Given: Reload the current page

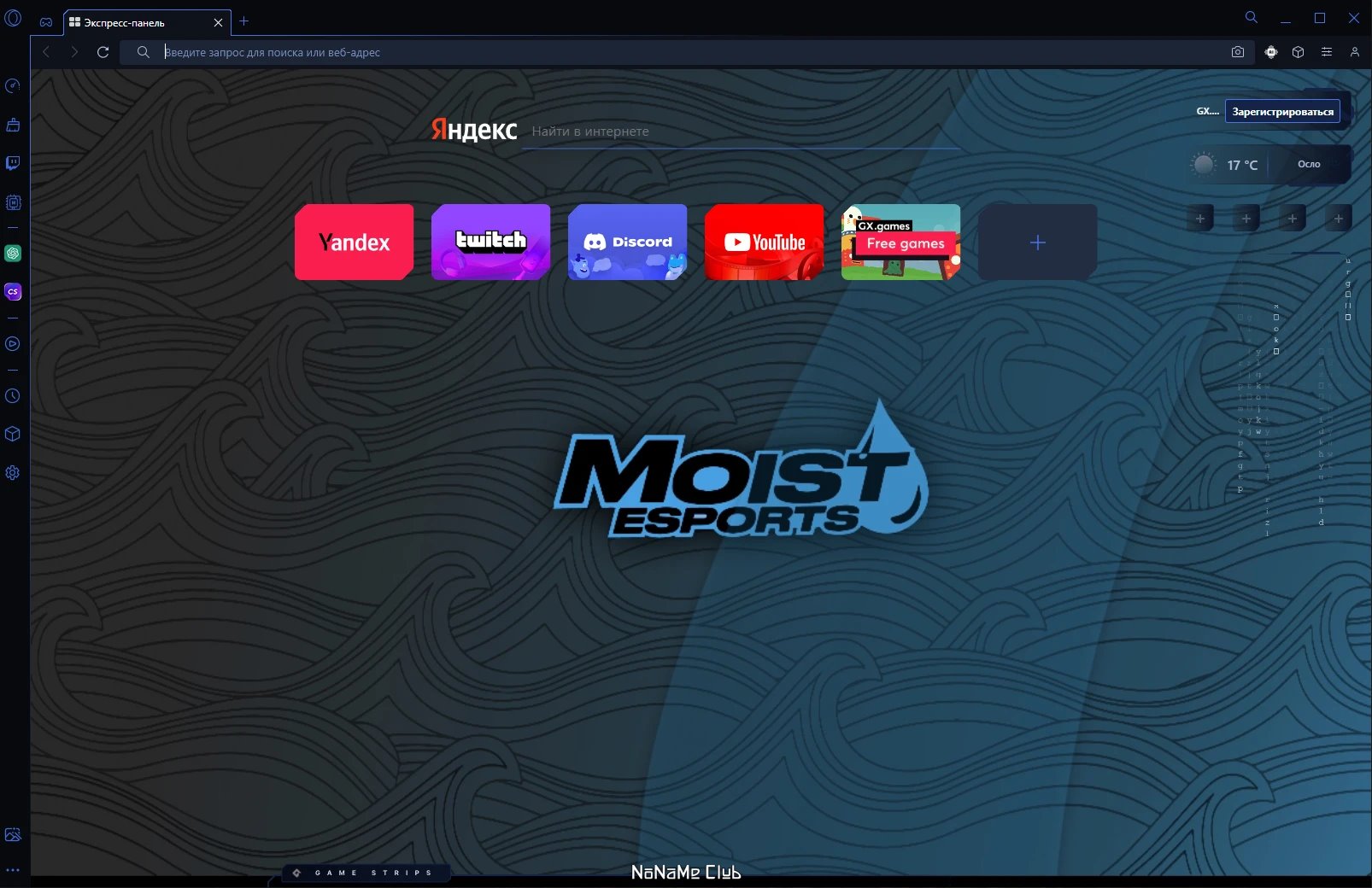Looking at the screenshot, I should point(103,52).
